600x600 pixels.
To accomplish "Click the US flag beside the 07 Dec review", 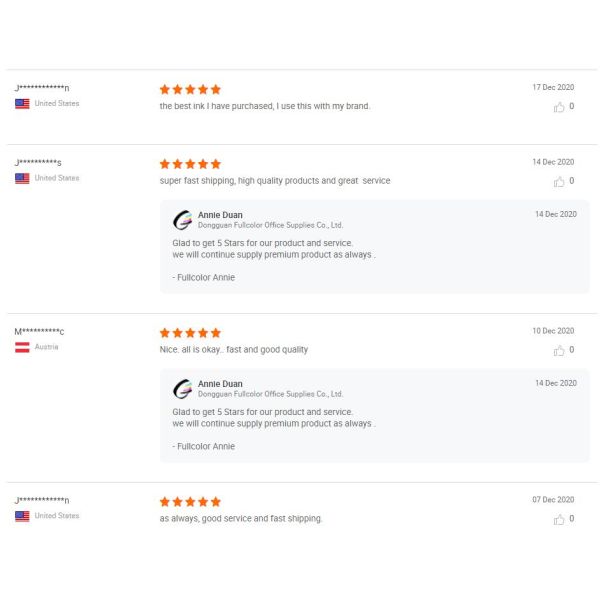I will click(x=22, y=516).
